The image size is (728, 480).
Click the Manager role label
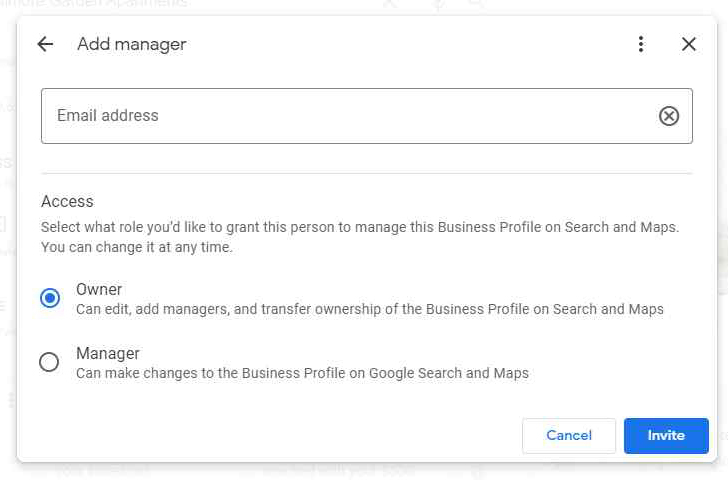tap(108, 353)
